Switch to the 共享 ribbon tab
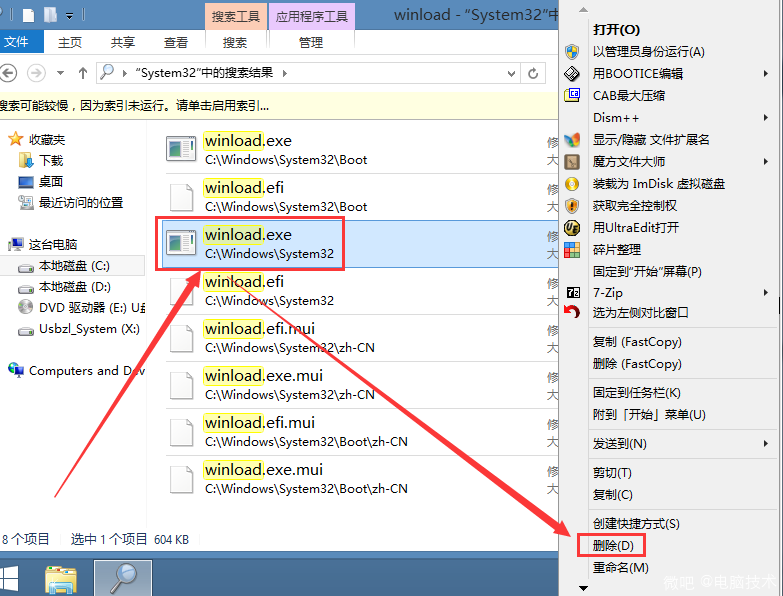This screenshot has height=596, width=783. 123,42
